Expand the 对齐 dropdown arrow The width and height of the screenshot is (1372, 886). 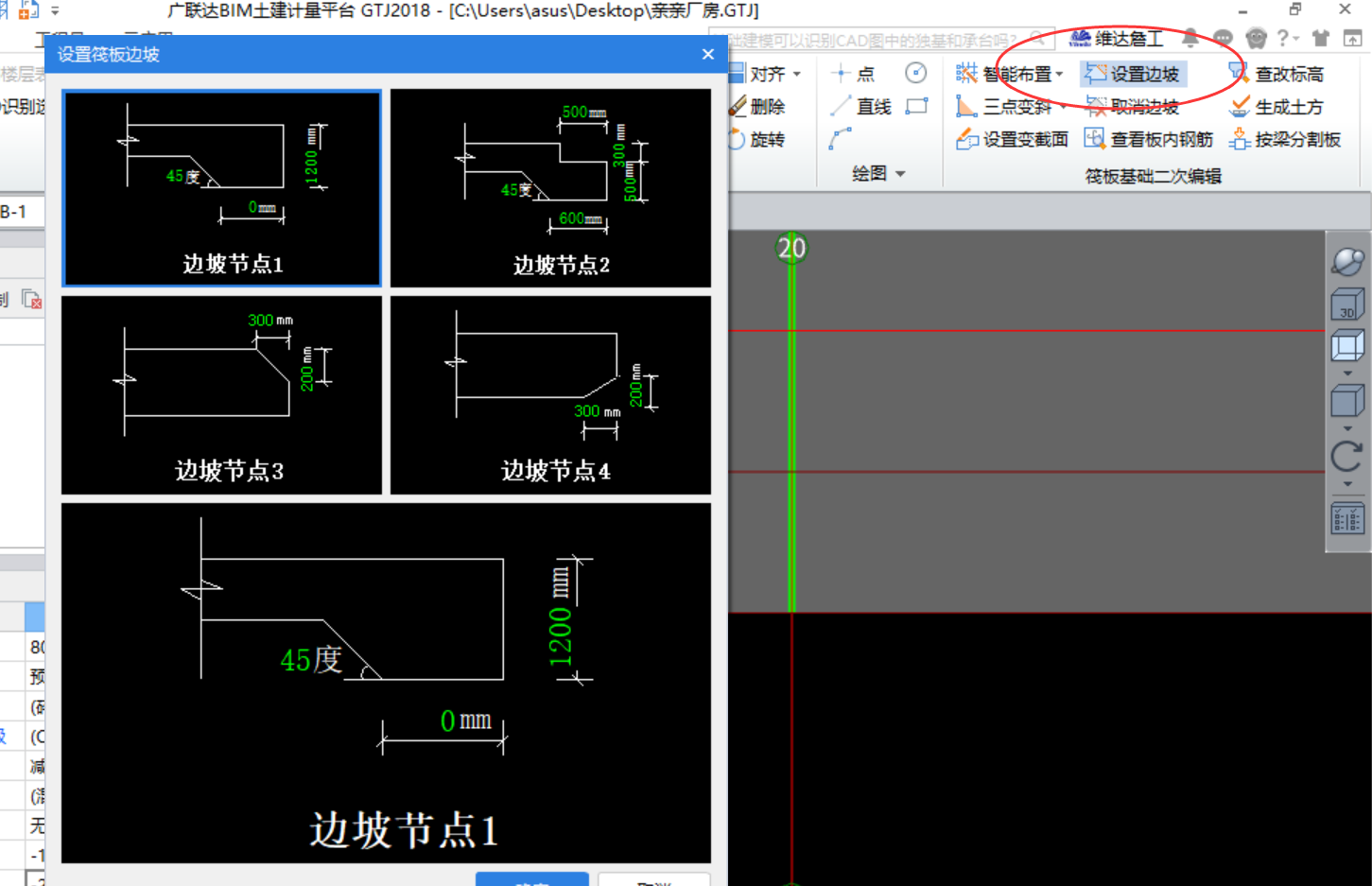click(x=797, y=74)
